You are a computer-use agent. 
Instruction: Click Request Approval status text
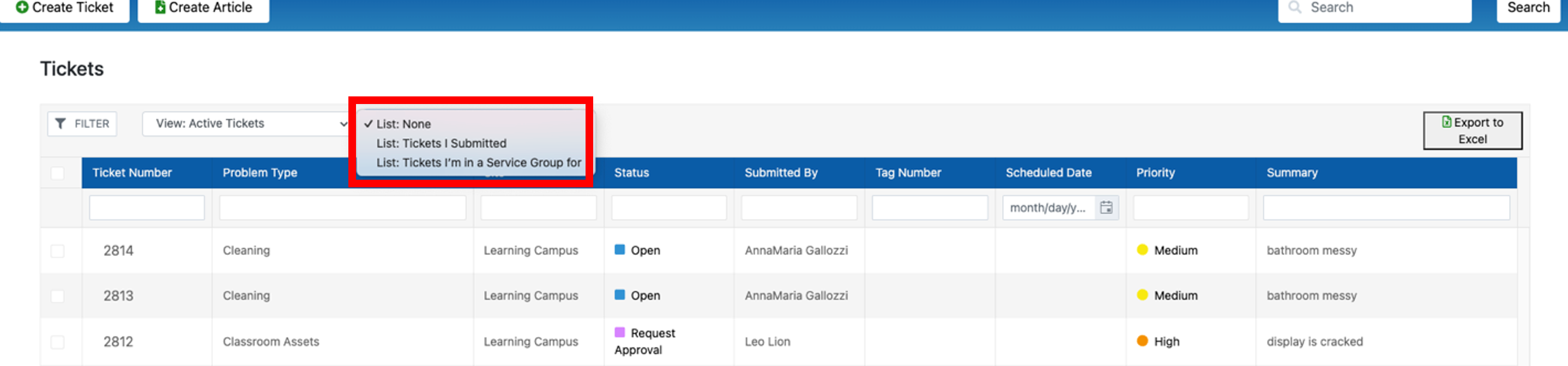645,341
